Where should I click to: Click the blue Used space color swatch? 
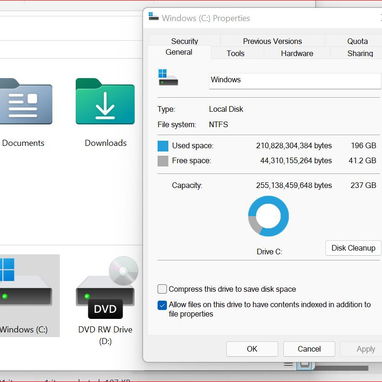(x=163, y=146)
